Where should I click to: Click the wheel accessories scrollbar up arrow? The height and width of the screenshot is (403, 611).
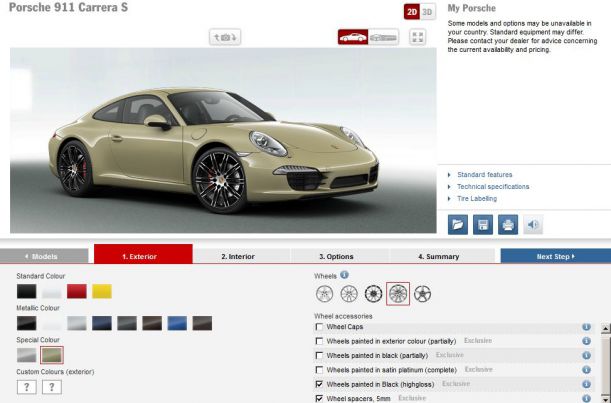pos(606,328)
